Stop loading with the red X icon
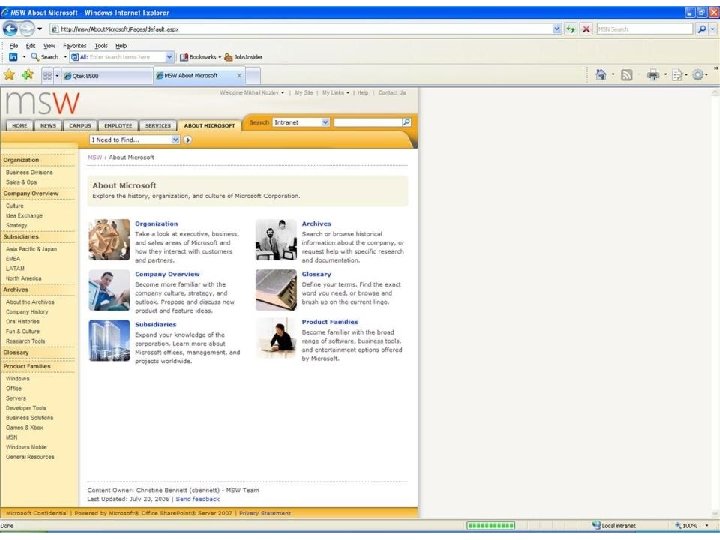720x540 pixels. 586,29
